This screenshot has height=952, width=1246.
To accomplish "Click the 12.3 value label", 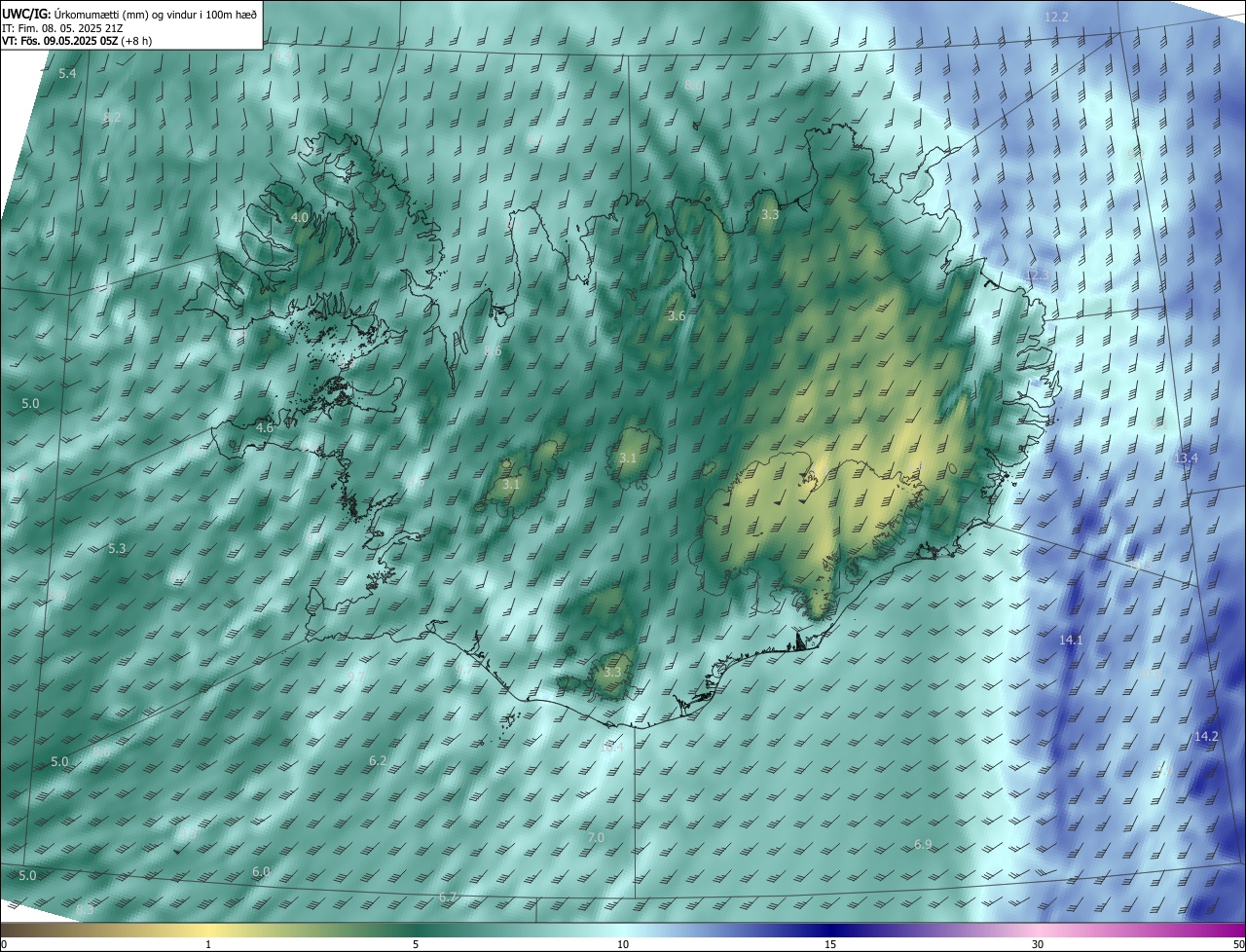I will (1037, 275).
